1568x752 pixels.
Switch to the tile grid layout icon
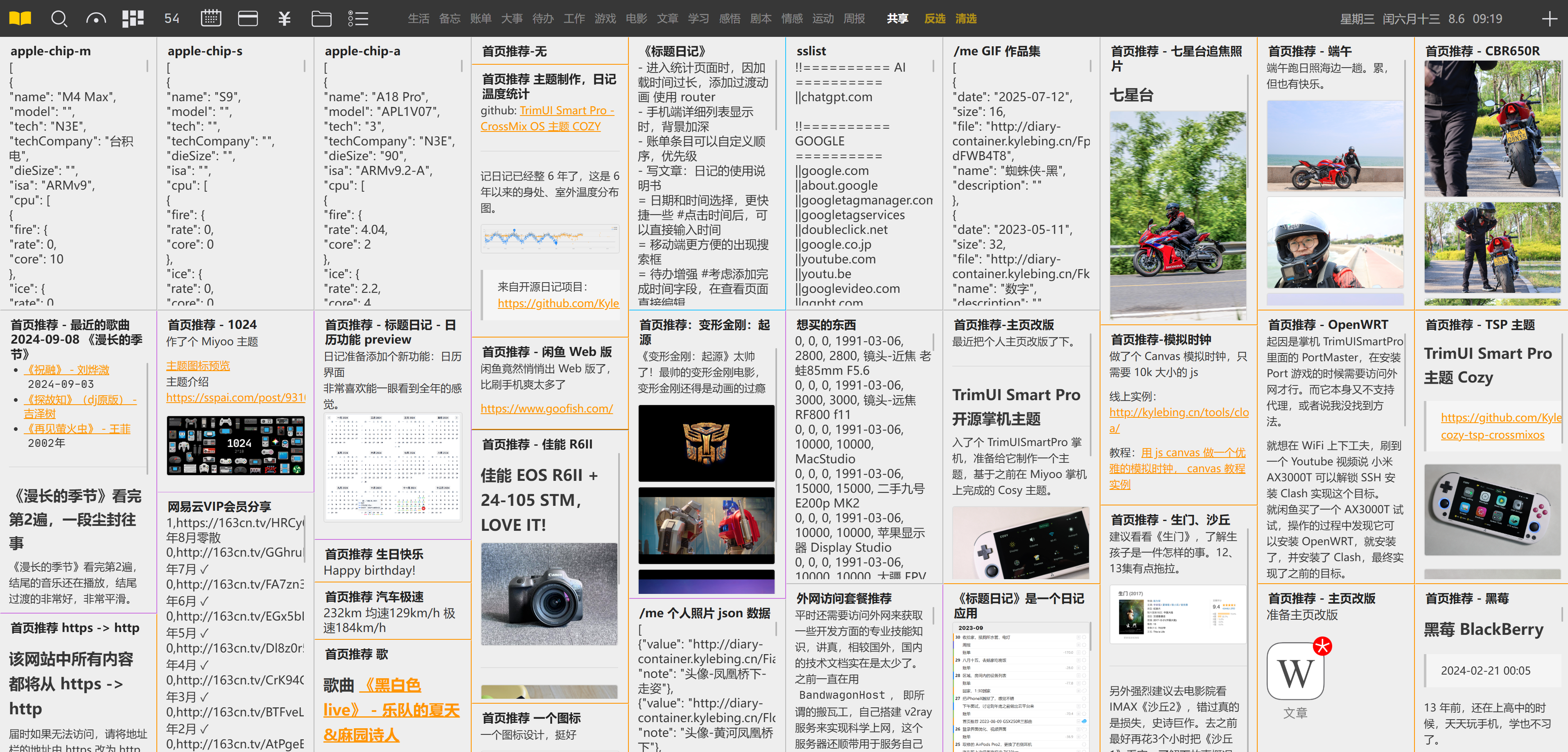pyautogui.click(x=133, y=18)
